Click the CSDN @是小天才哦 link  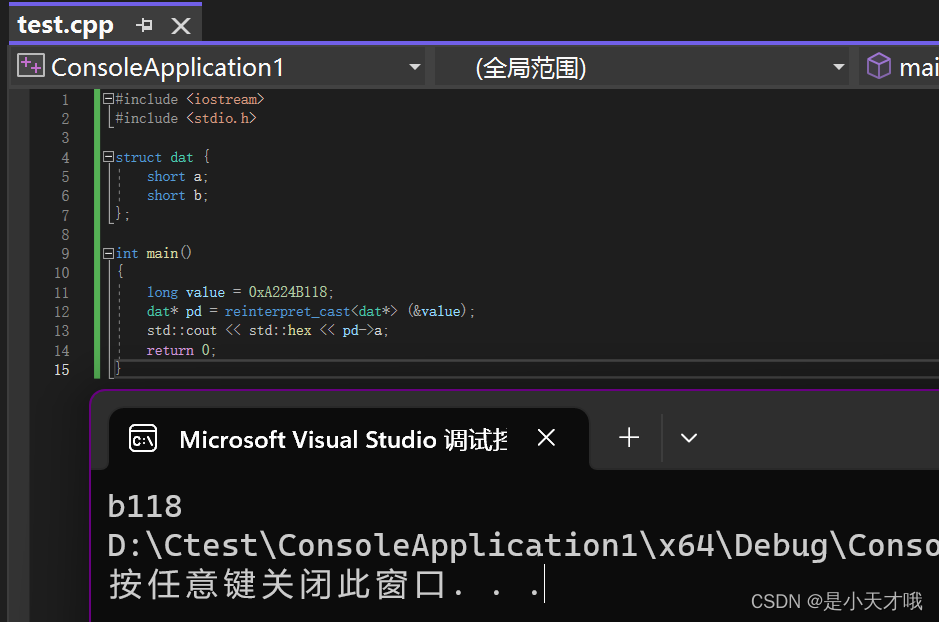(x=838, y=600)
